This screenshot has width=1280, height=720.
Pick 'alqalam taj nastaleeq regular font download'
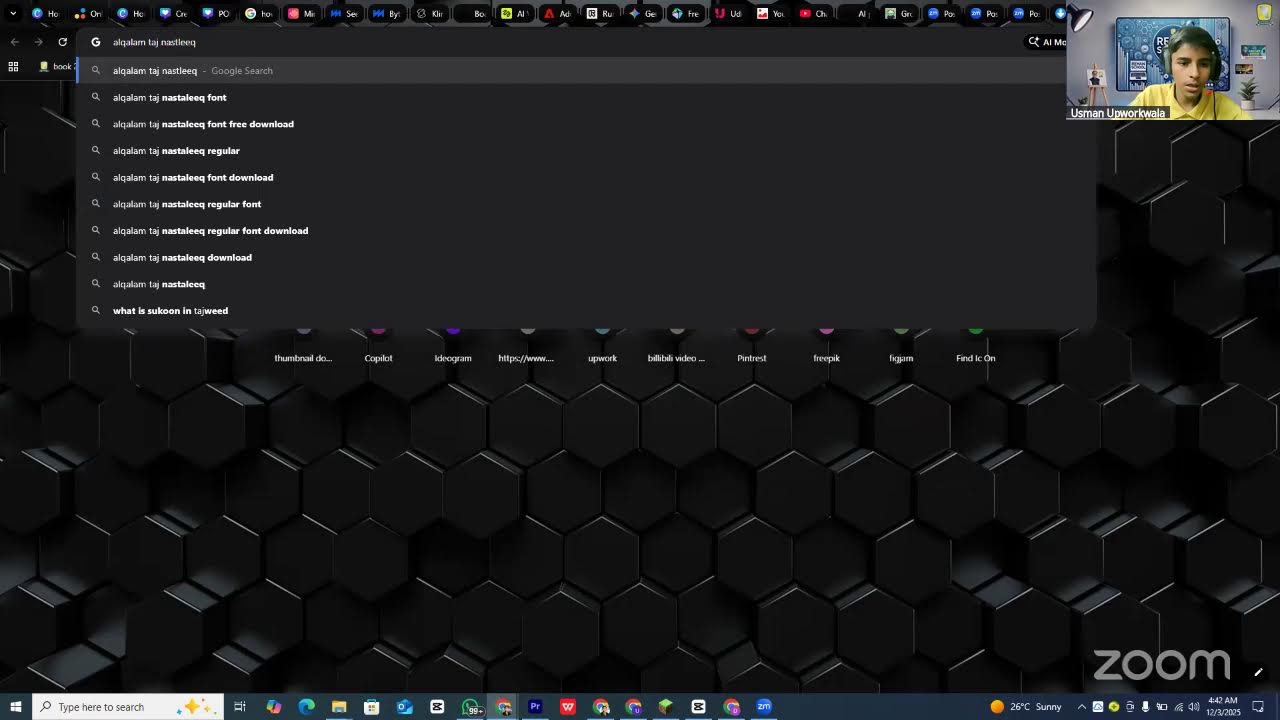pos(586,231)
